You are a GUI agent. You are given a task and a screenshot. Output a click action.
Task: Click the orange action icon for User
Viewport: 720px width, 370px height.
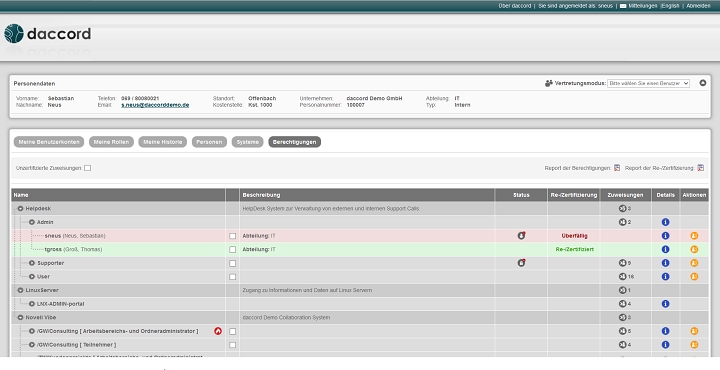(694, 277)
